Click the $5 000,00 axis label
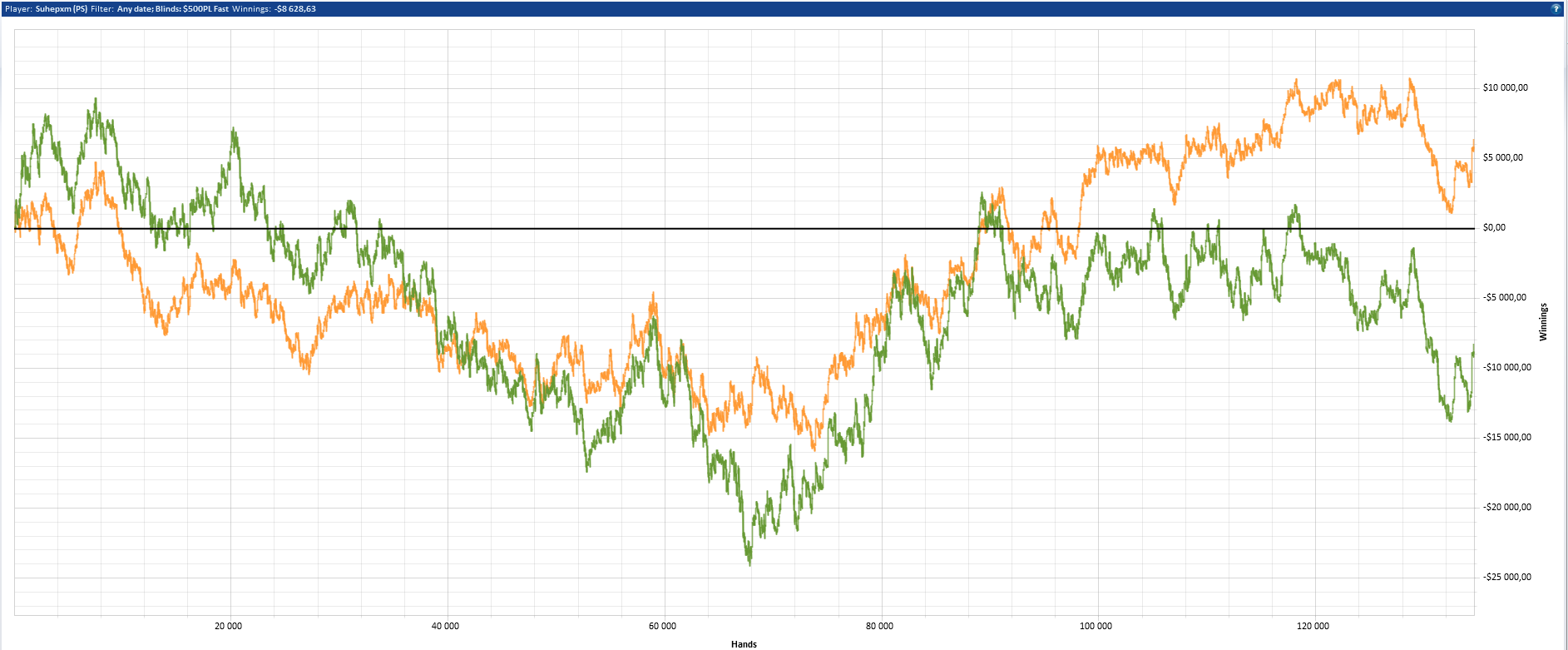The height and width of the screenshot is (650, 1568). 1503,157
